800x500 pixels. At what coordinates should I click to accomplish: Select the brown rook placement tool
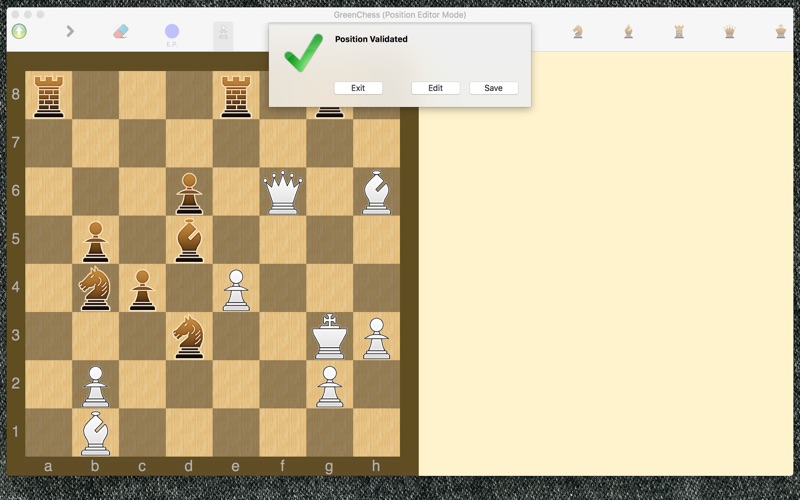point(679,32)
